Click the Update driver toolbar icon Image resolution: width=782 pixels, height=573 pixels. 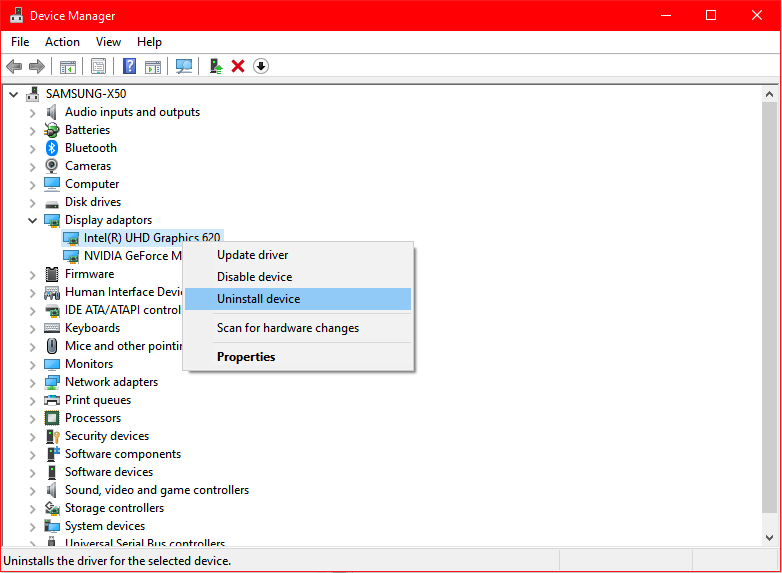pos(215,66)
